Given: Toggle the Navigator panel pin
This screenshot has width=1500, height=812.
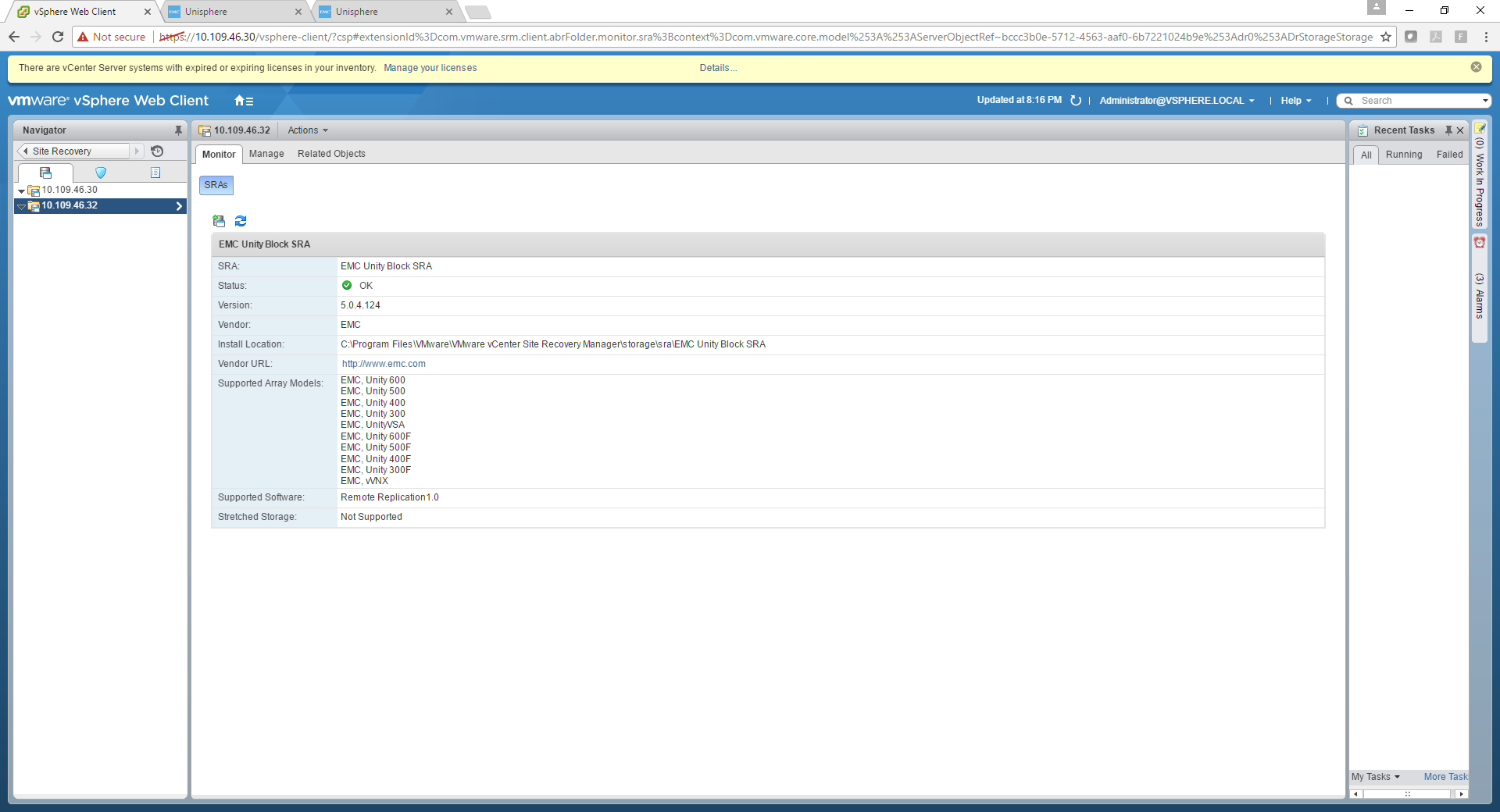Looking at the screenshot, I should coord(178,130).
